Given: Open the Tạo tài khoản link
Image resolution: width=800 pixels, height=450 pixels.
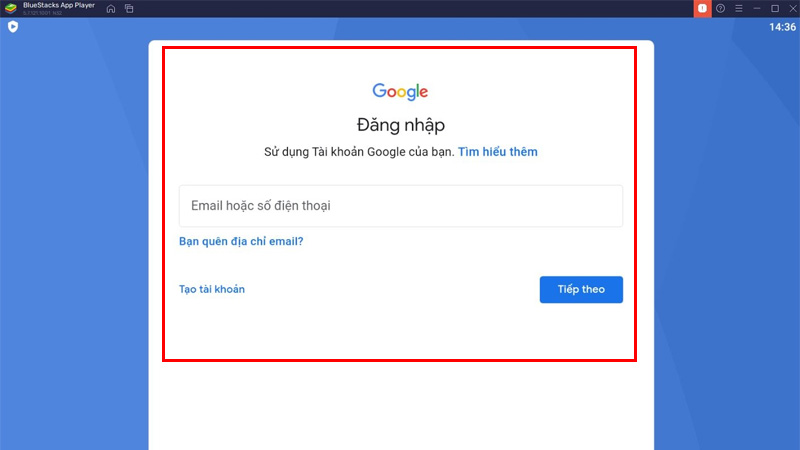Looking at the screenshot, I should (212, 289).
